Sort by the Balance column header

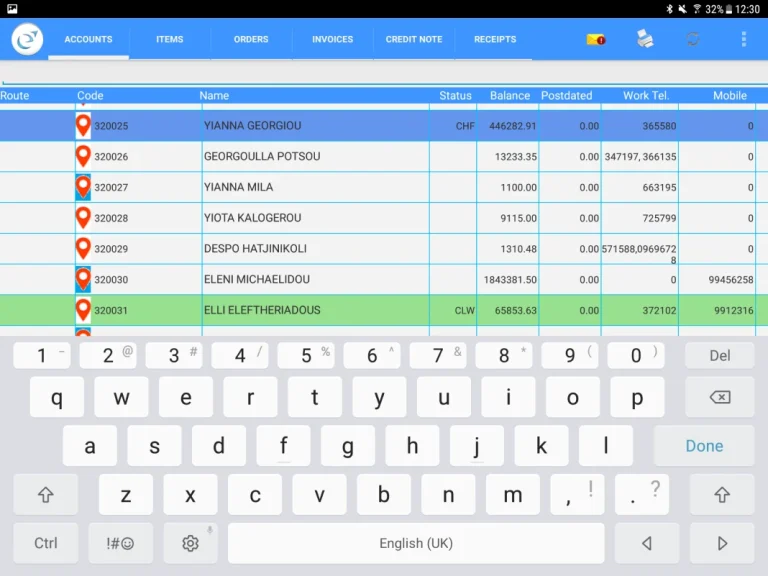[x=510, y=96]
